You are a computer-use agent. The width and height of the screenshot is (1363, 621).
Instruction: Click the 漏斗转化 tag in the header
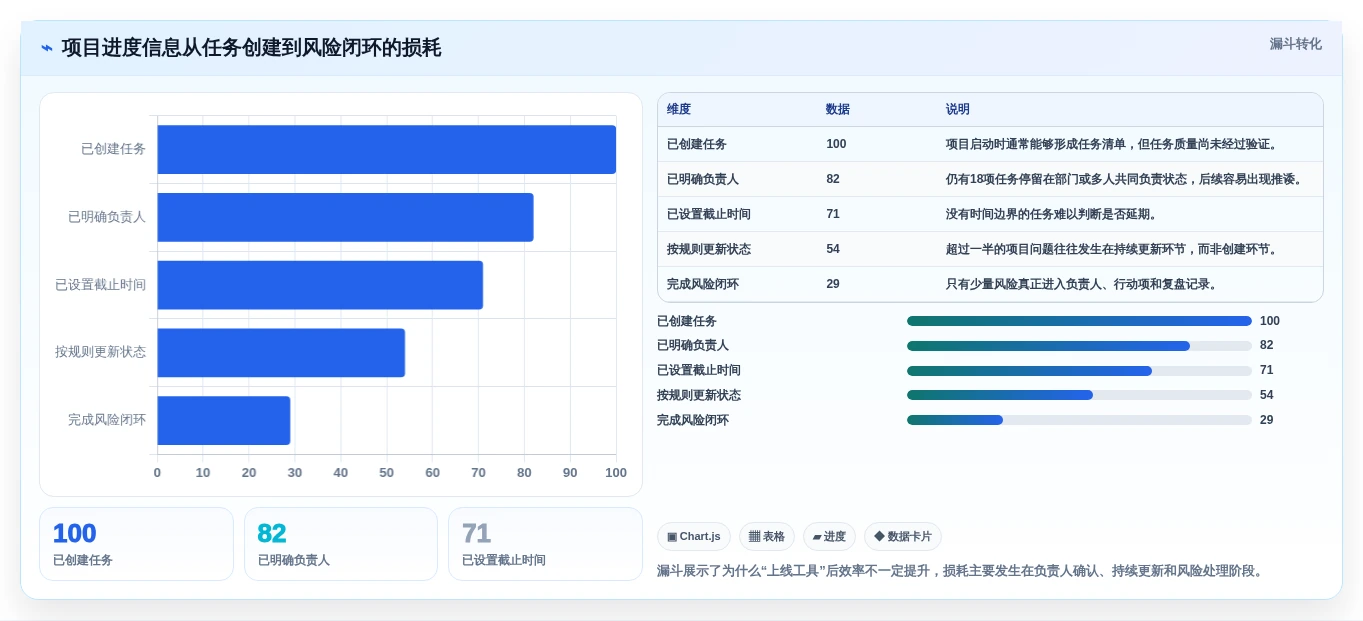pyautogui.click(x=1295, y=44)
